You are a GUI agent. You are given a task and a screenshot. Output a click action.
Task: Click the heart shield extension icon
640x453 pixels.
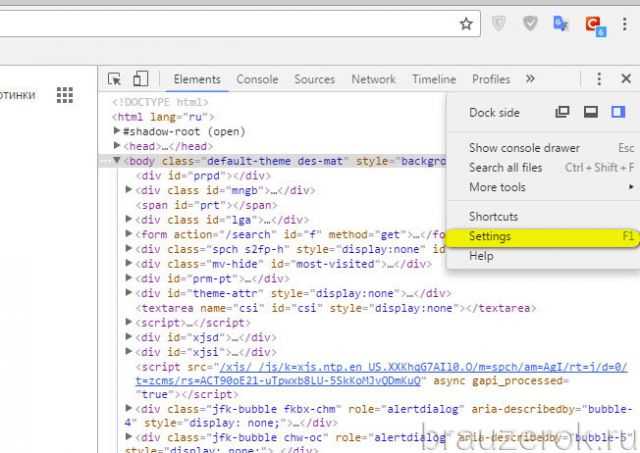pos(530,24)
